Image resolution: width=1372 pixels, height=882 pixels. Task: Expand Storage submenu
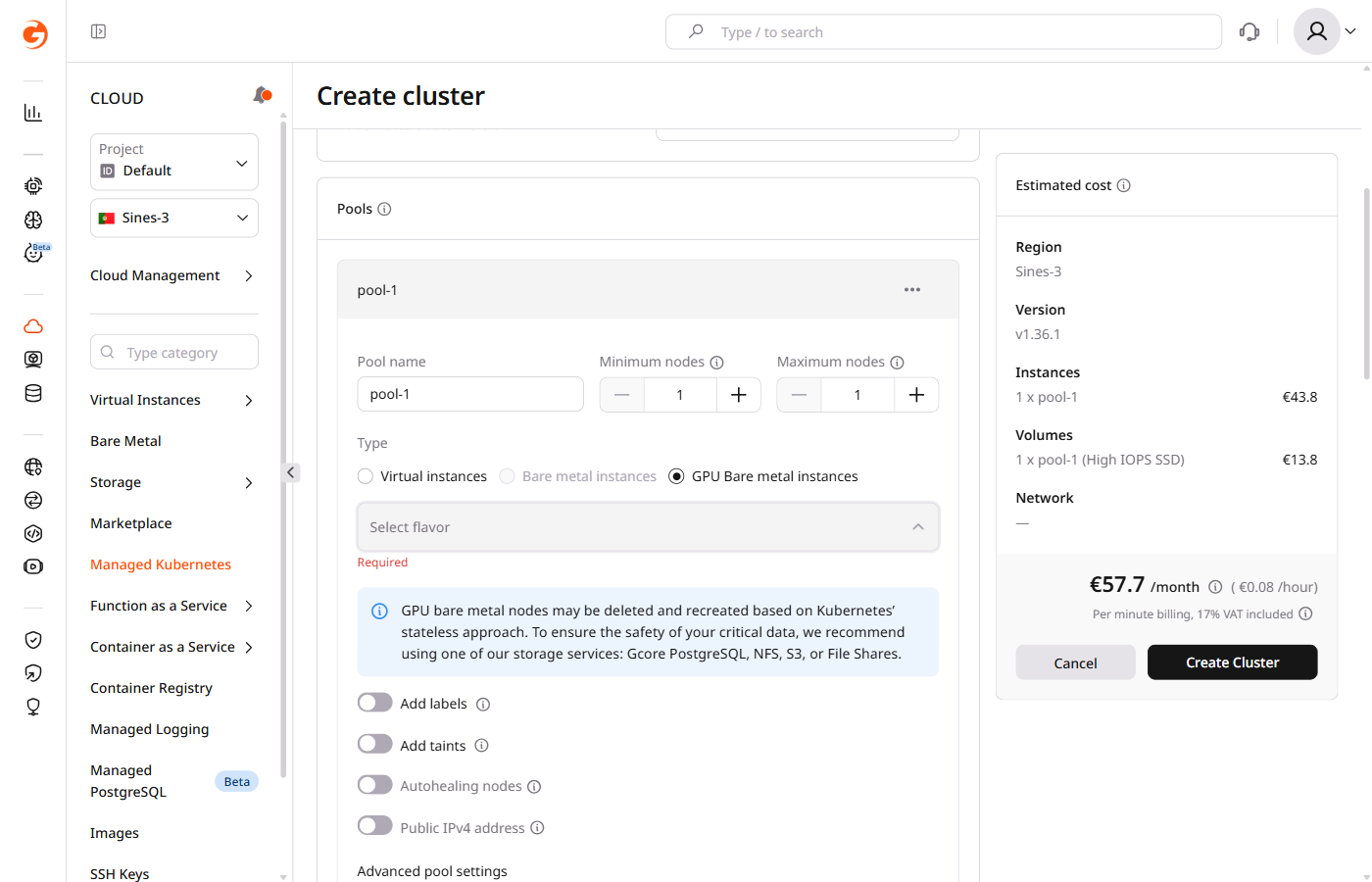pyautogui.click(x=249, y=482)
